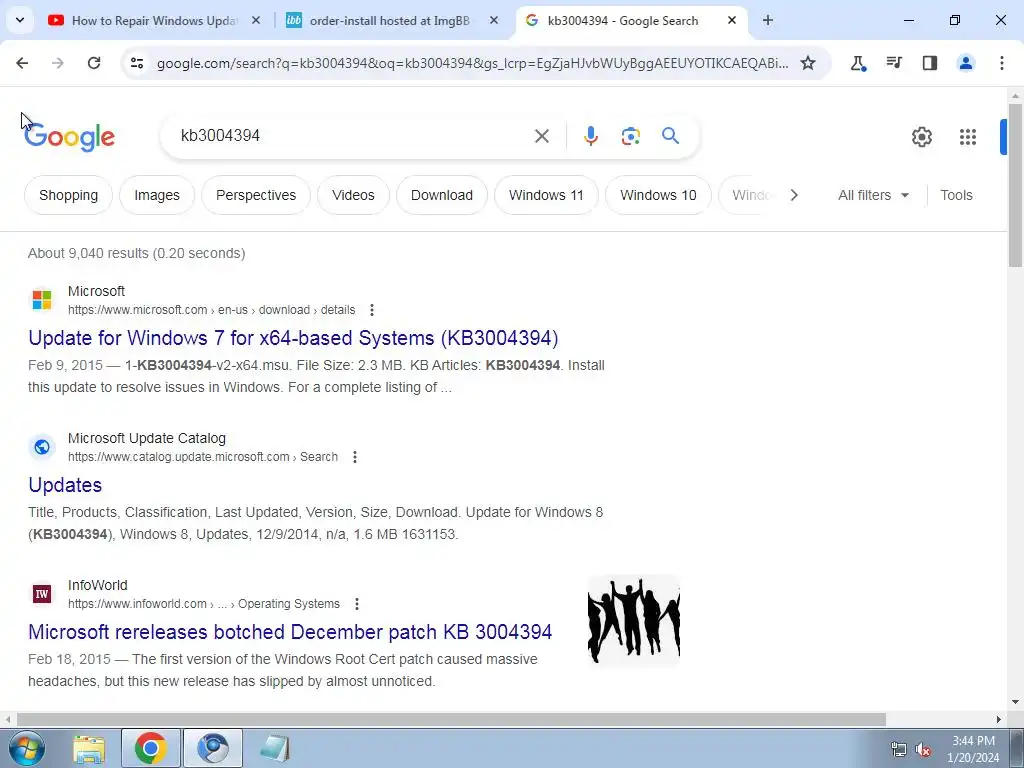Open site information icon in address bar
Viewport: 1024px width, 768px height.
click(137, 63)
